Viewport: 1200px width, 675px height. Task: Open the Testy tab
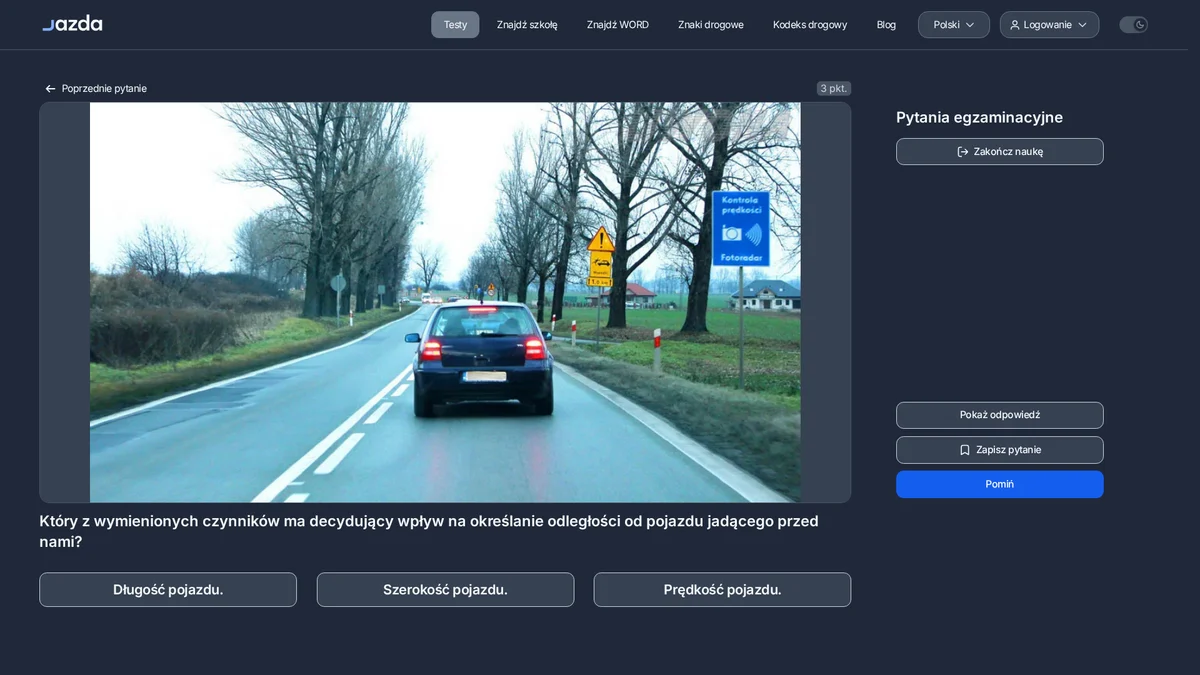pos(455,25)
